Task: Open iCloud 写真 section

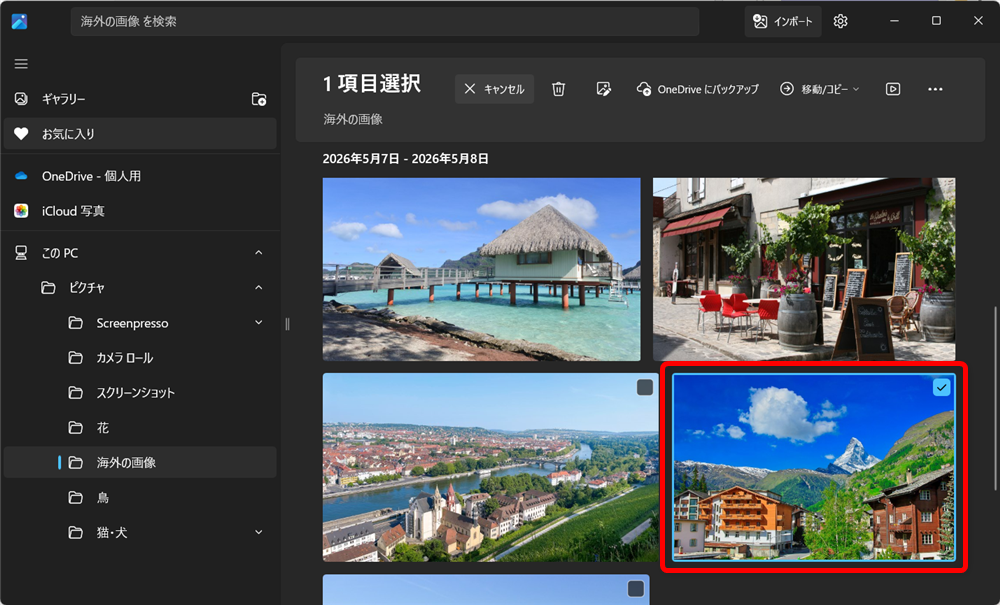Action: 140,211
